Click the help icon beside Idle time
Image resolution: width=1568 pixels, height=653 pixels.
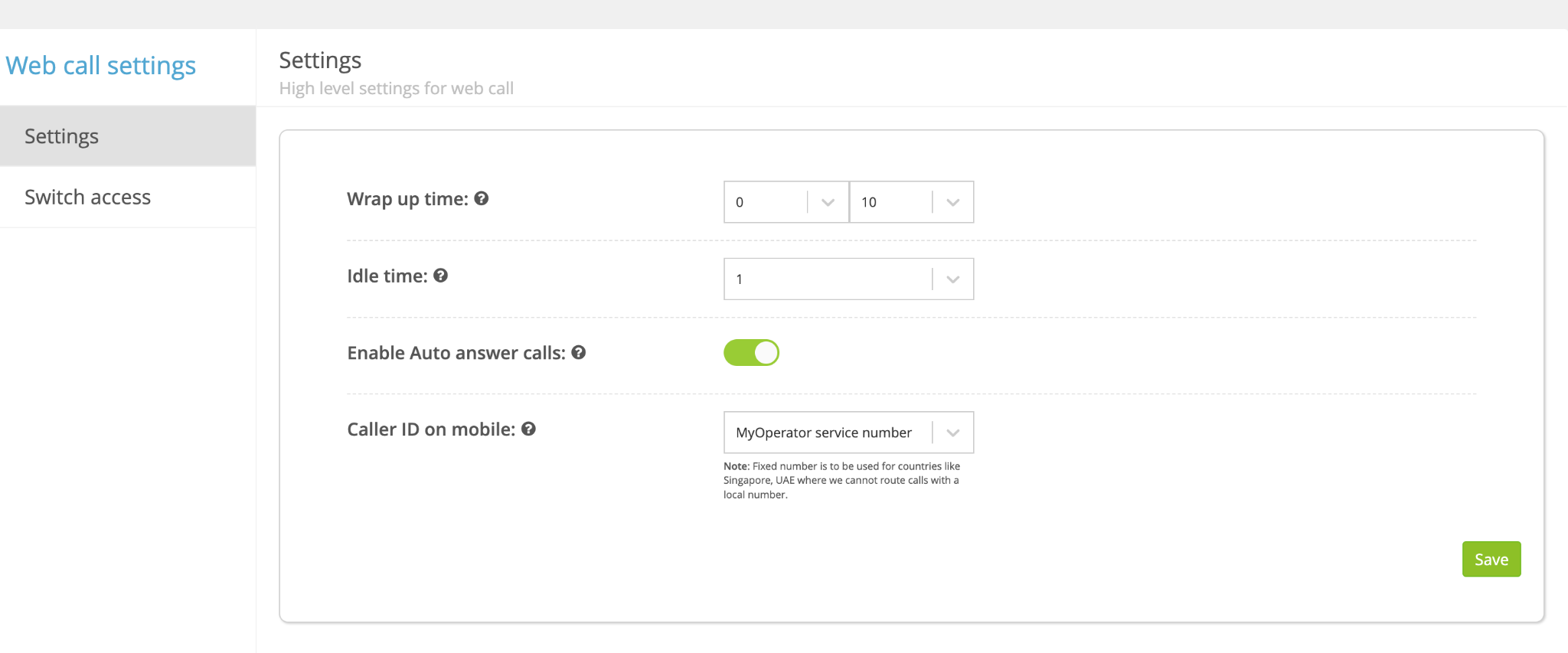(440, 276)
